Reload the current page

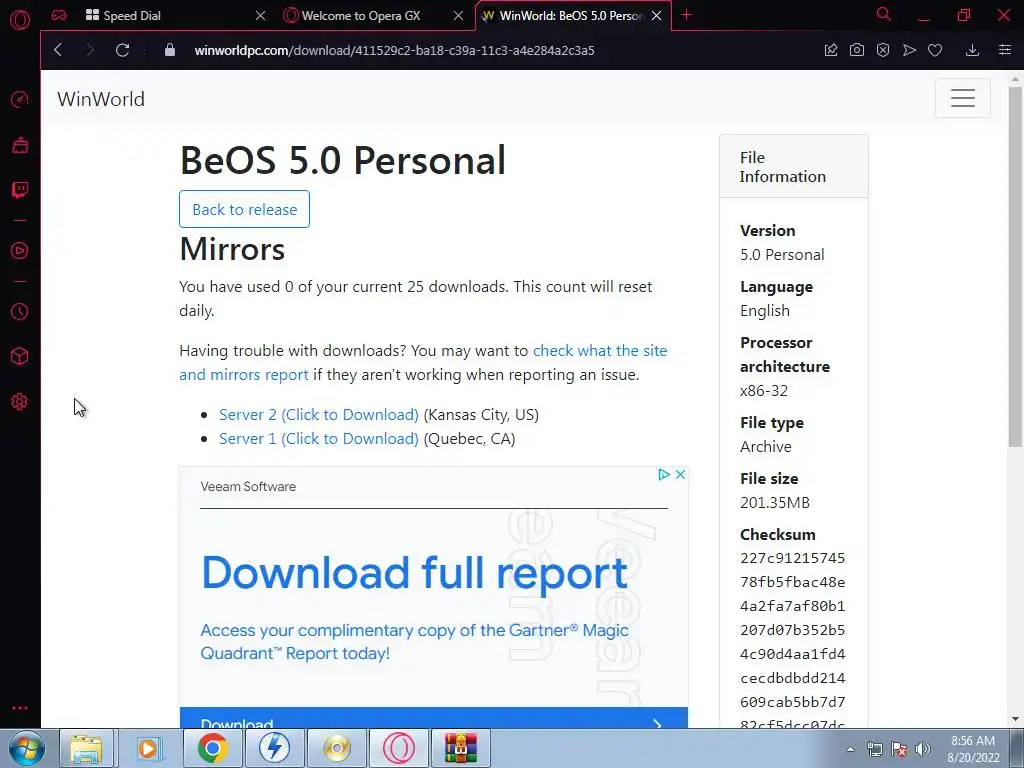(x=122, y=50)
